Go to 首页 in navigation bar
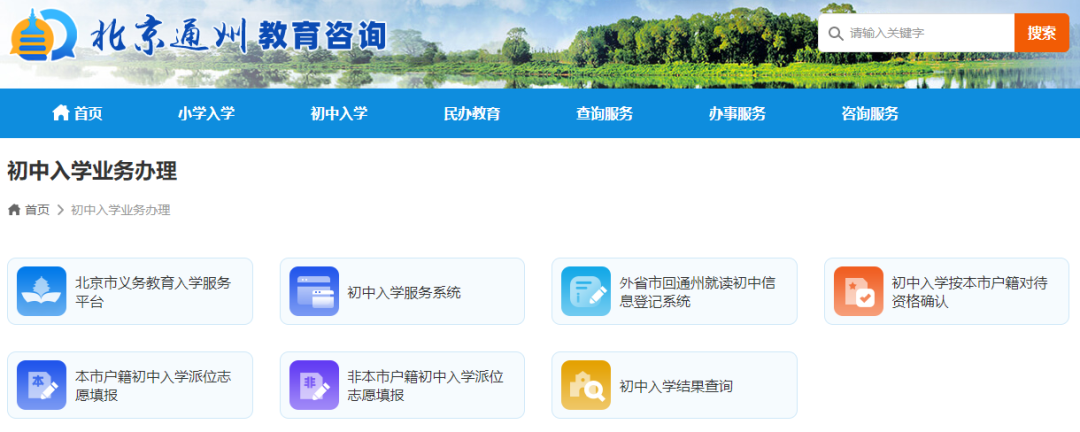The height and width of the screenshot is (432, 1080). pos(77,114)
